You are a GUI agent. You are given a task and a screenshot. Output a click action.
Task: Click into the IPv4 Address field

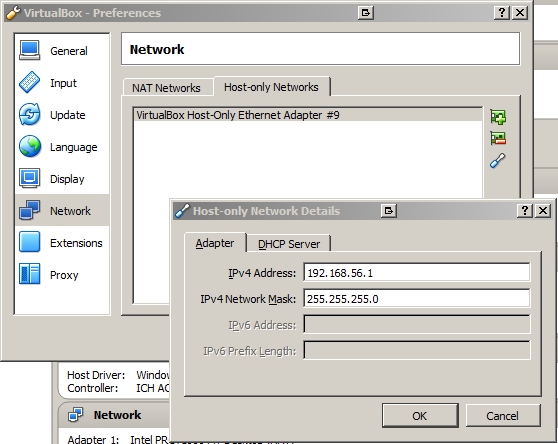(x=417, y=273)
